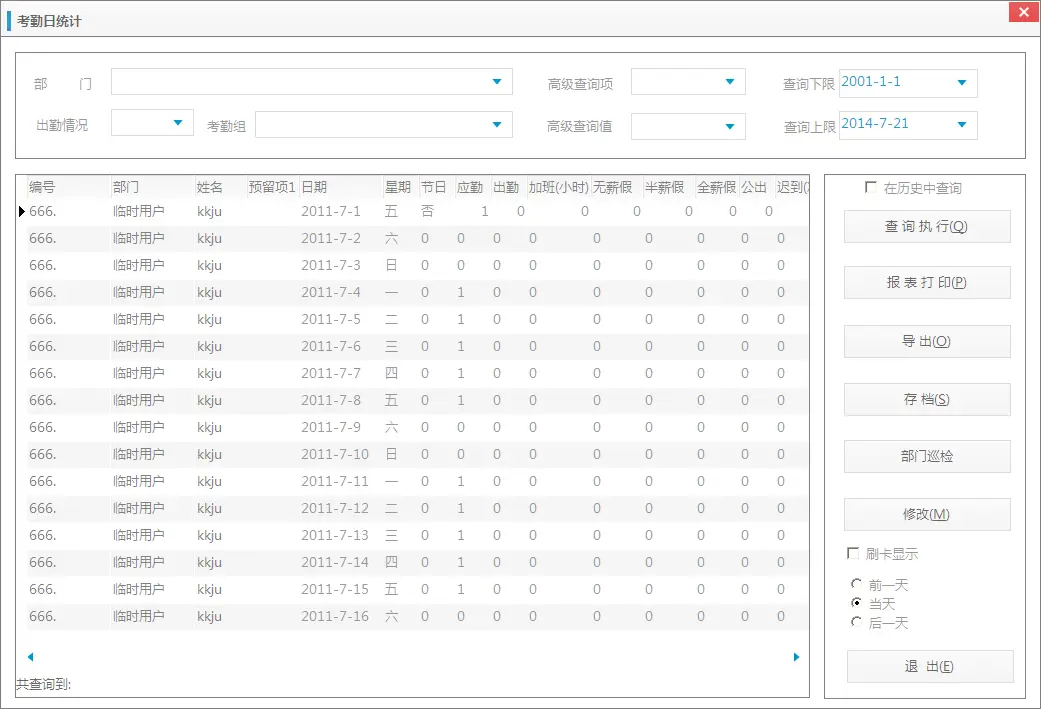1041x709 pixels.
Task: Click the 导出 button to export data
Action: click(x=927, y=342)
